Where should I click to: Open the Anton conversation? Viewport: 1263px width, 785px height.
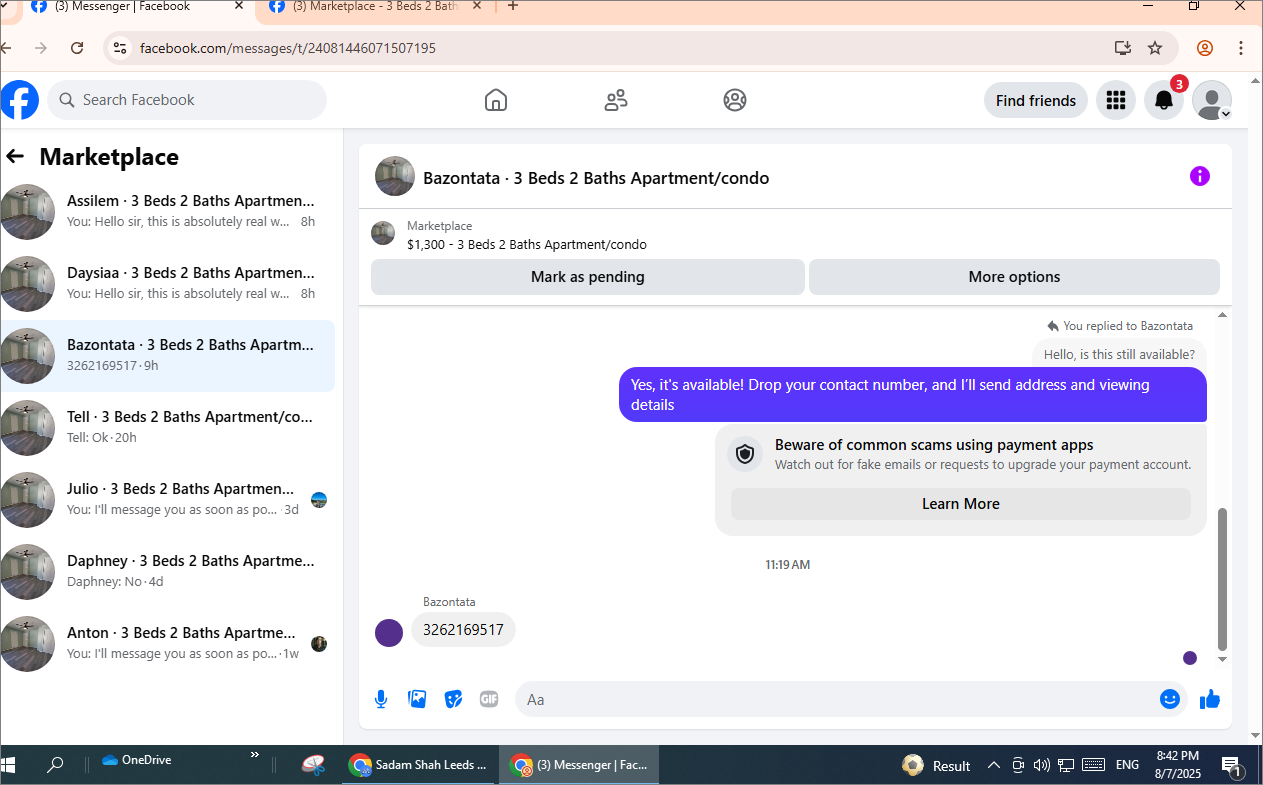click(x=167, y=643)
